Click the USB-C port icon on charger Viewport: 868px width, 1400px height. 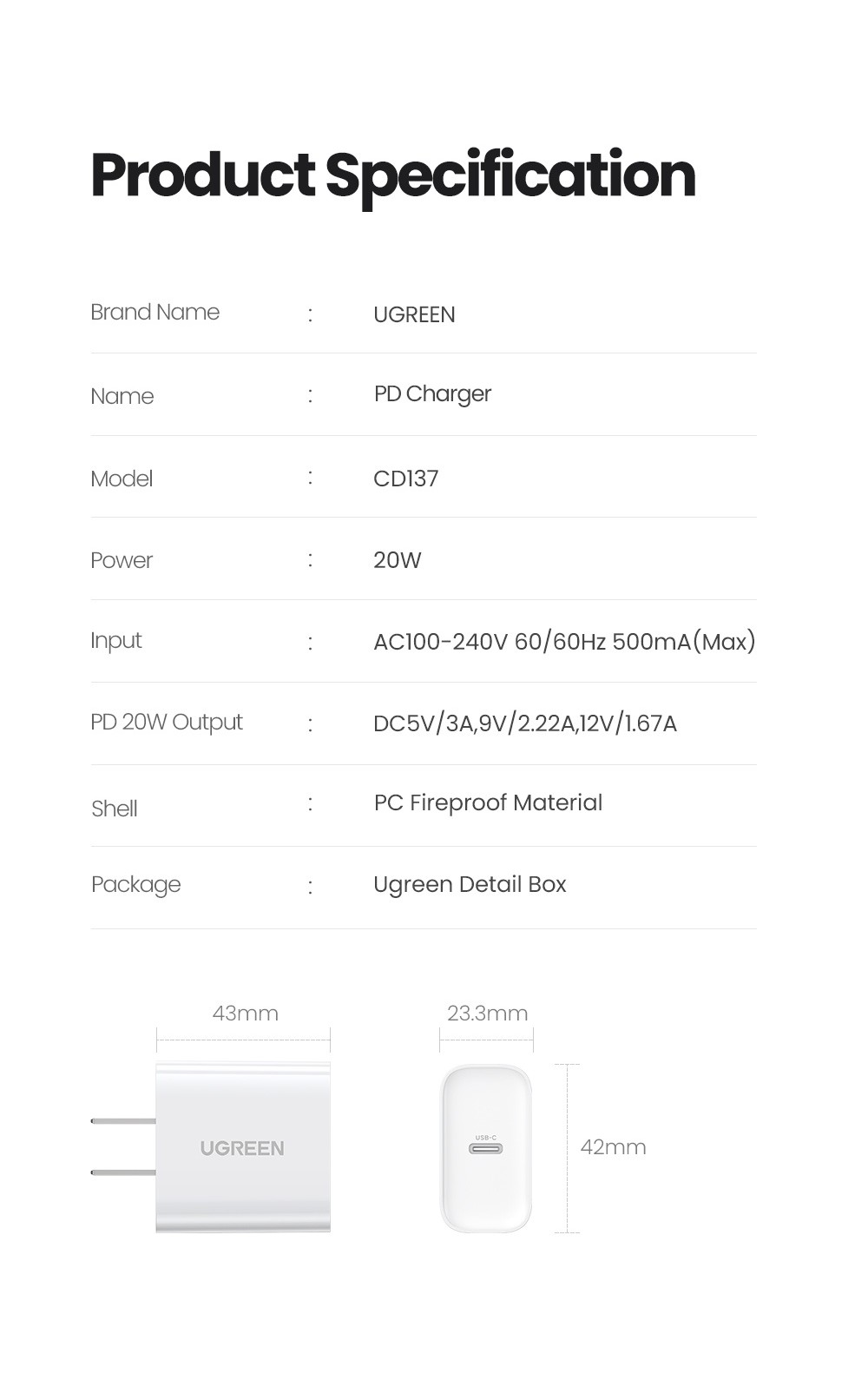point(486,1148)
